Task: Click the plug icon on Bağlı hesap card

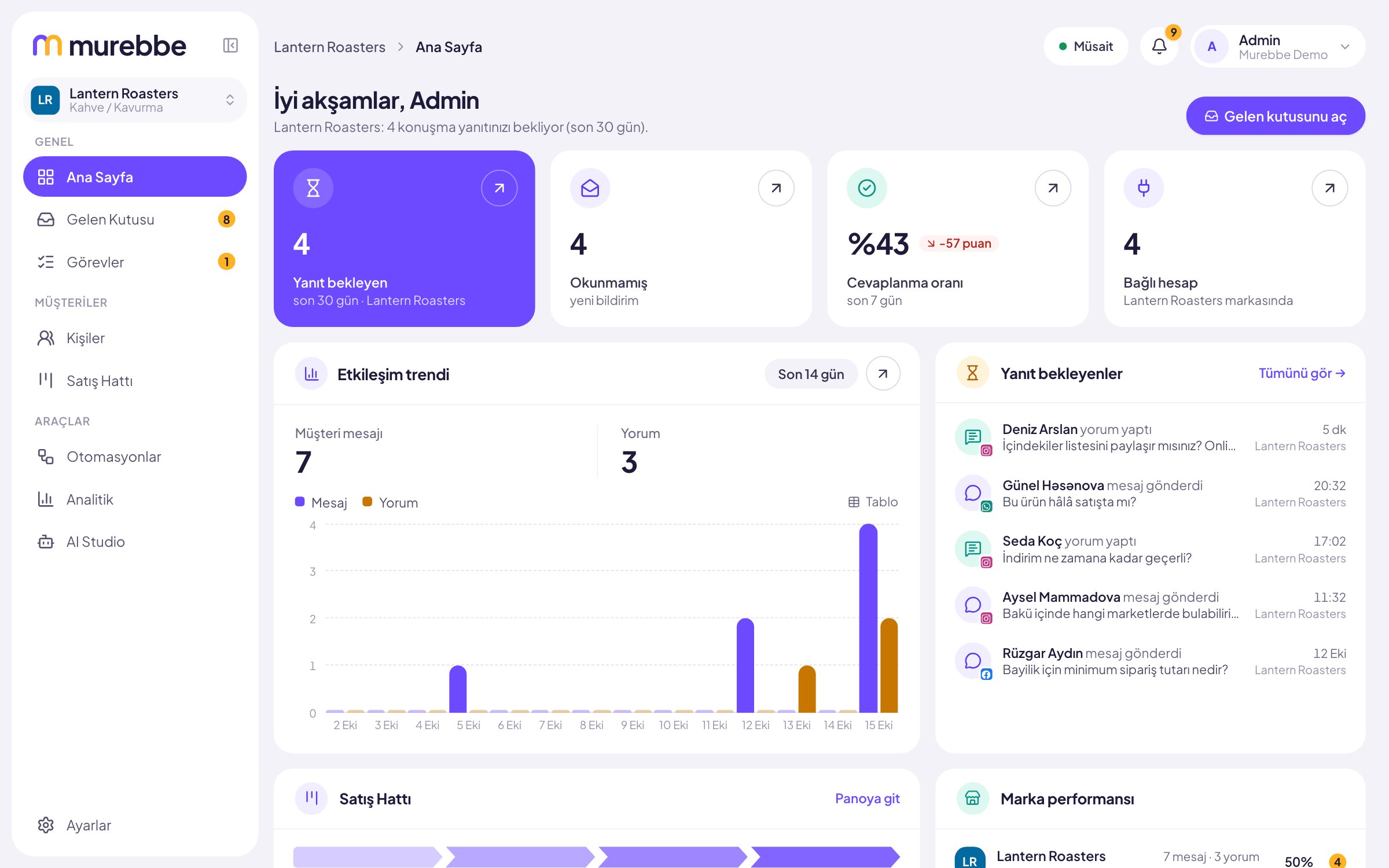Action: coord(1143,188)
